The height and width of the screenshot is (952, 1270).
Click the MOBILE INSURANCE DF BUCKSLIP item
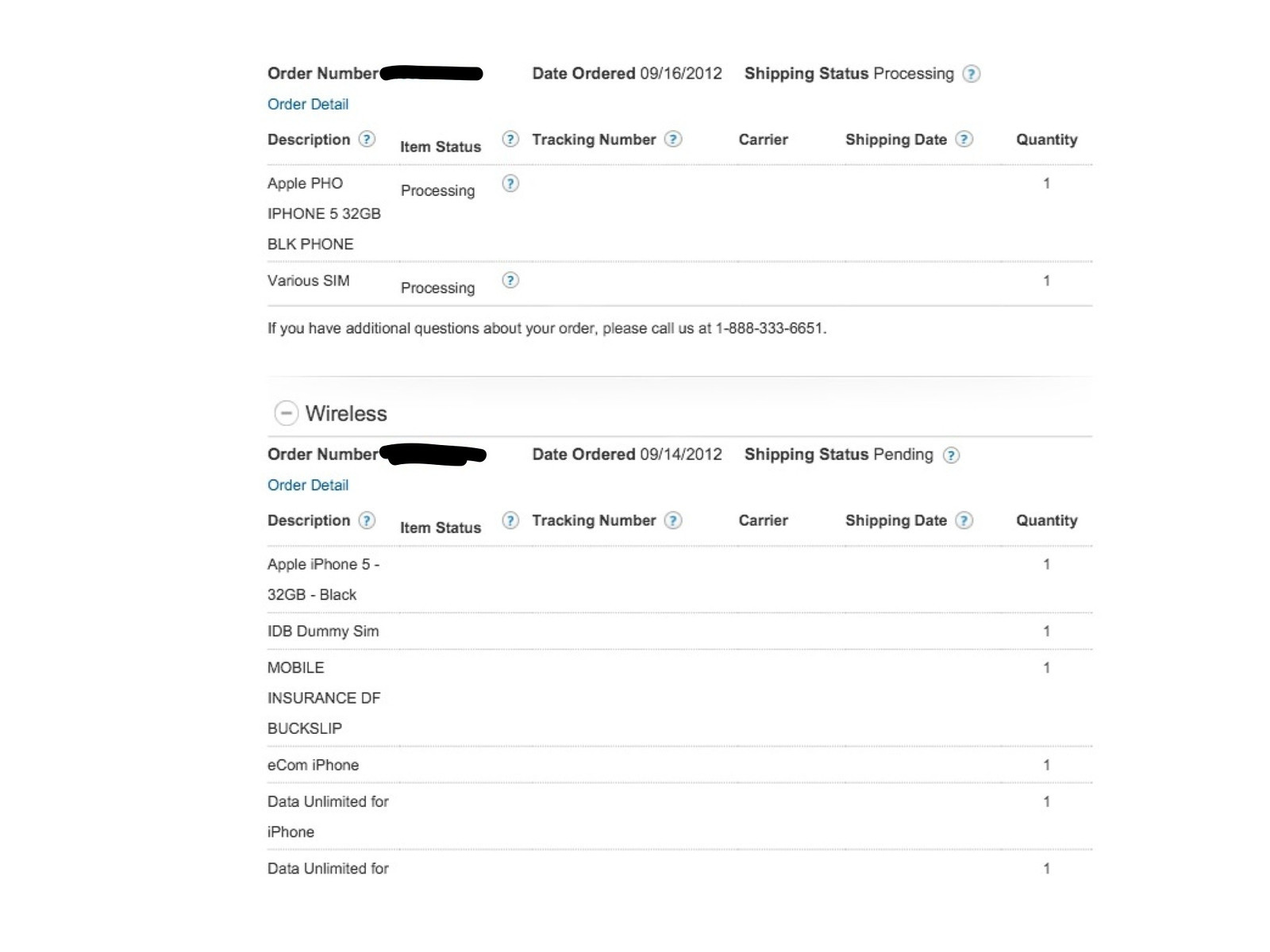[324, 697]
